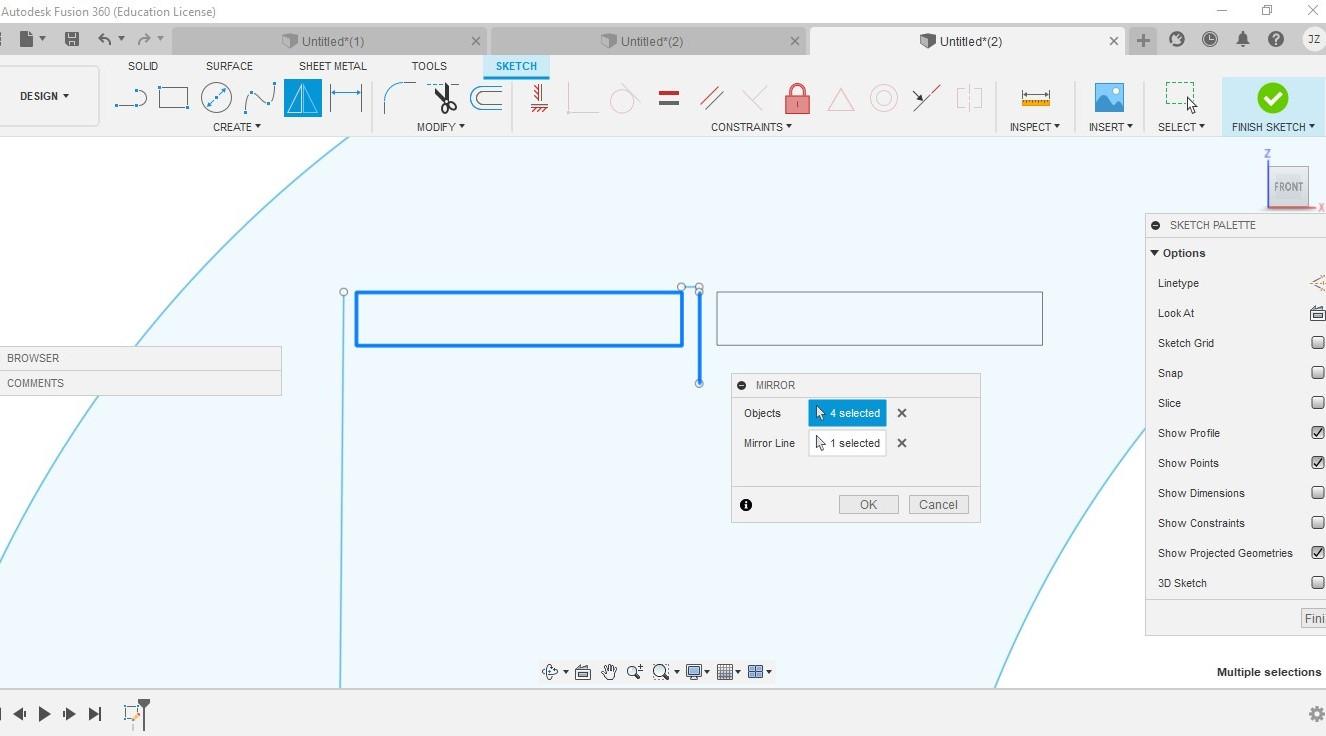1326x736 pixels.
Task: Expand the Constraints dropdown menu
Action: pyautogui.click(x=751, y=127)
